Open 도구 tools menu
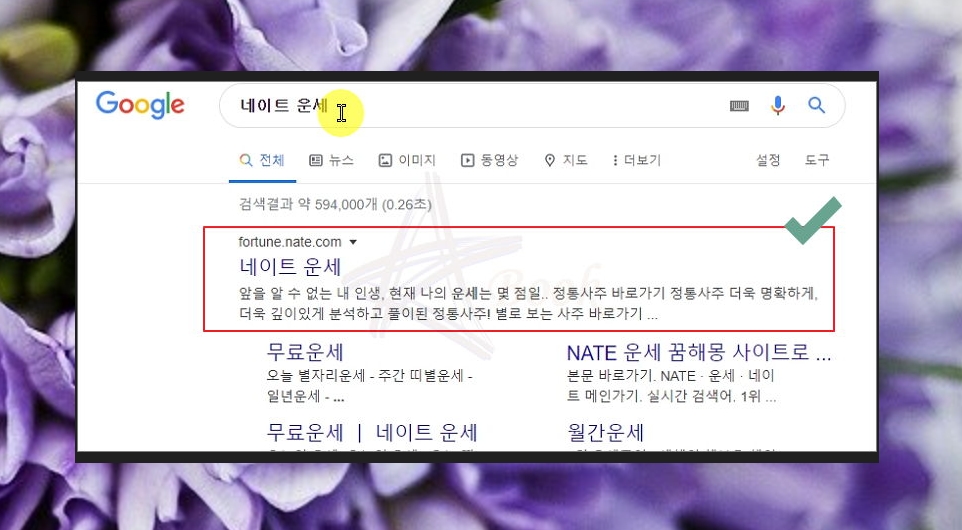 pos(817,160)
